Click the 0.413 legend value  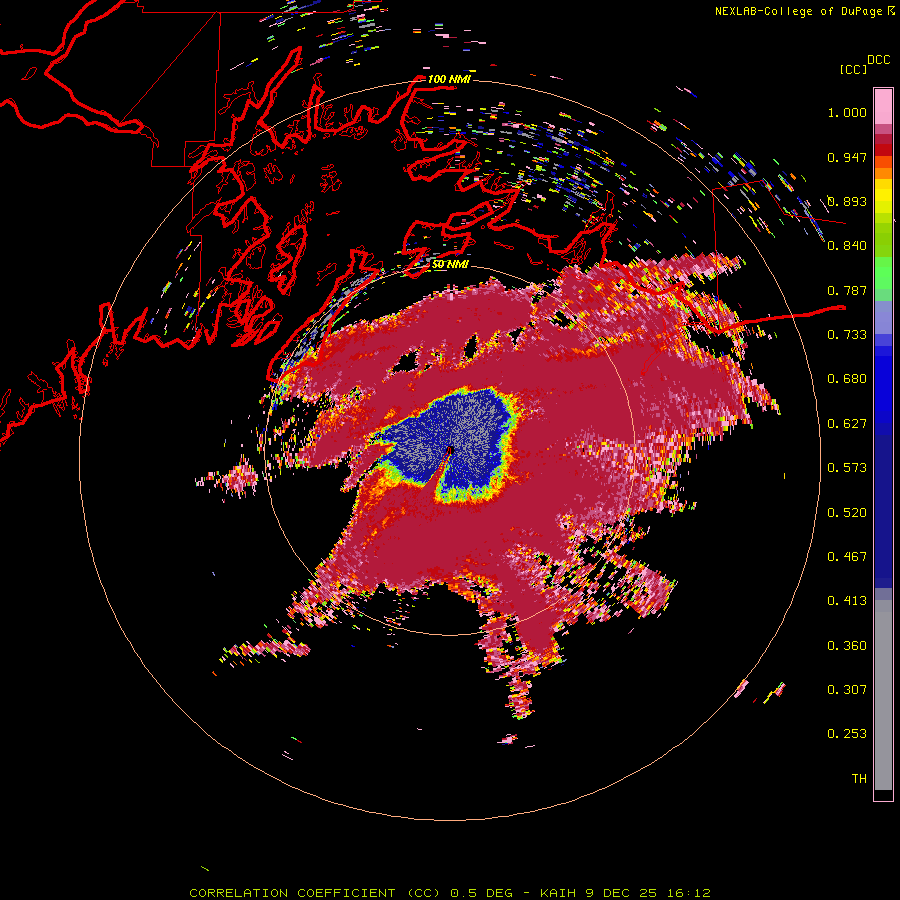[847, 601]
